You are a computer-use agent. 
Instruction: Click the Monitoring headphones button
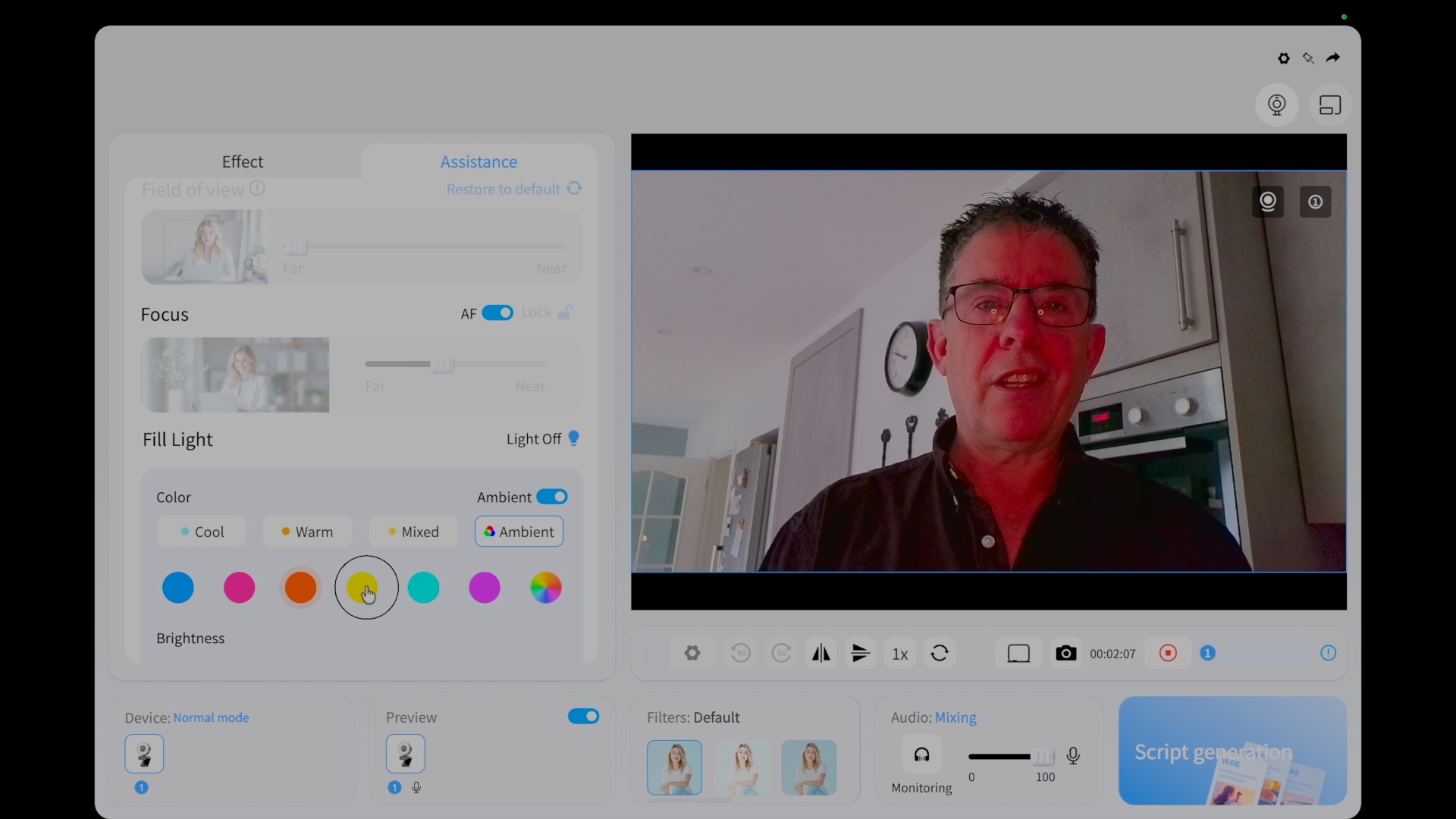[921, 755]
